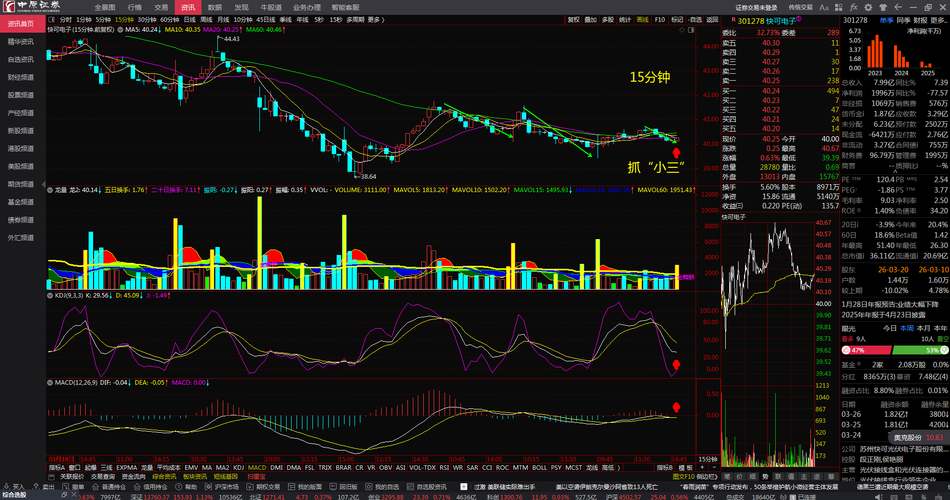Select the 日线 daily period
Image resolution: width=950 pixels, height=500 pixels.
coord(190,19)
